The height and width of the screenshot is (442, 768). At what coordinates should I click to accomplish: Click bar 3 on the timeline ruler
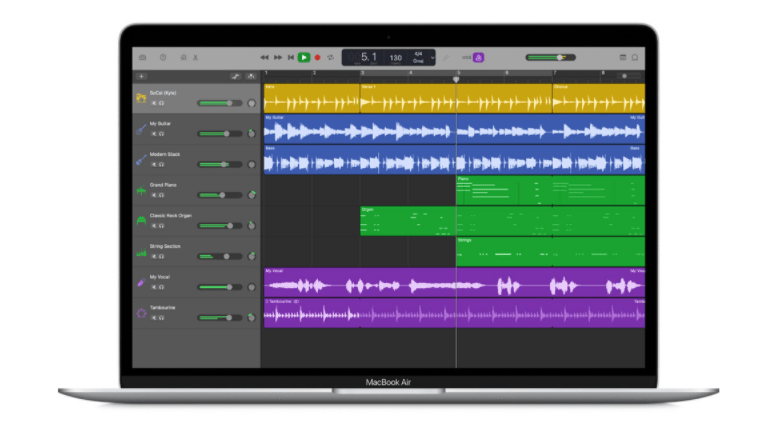tap(362, 73)
